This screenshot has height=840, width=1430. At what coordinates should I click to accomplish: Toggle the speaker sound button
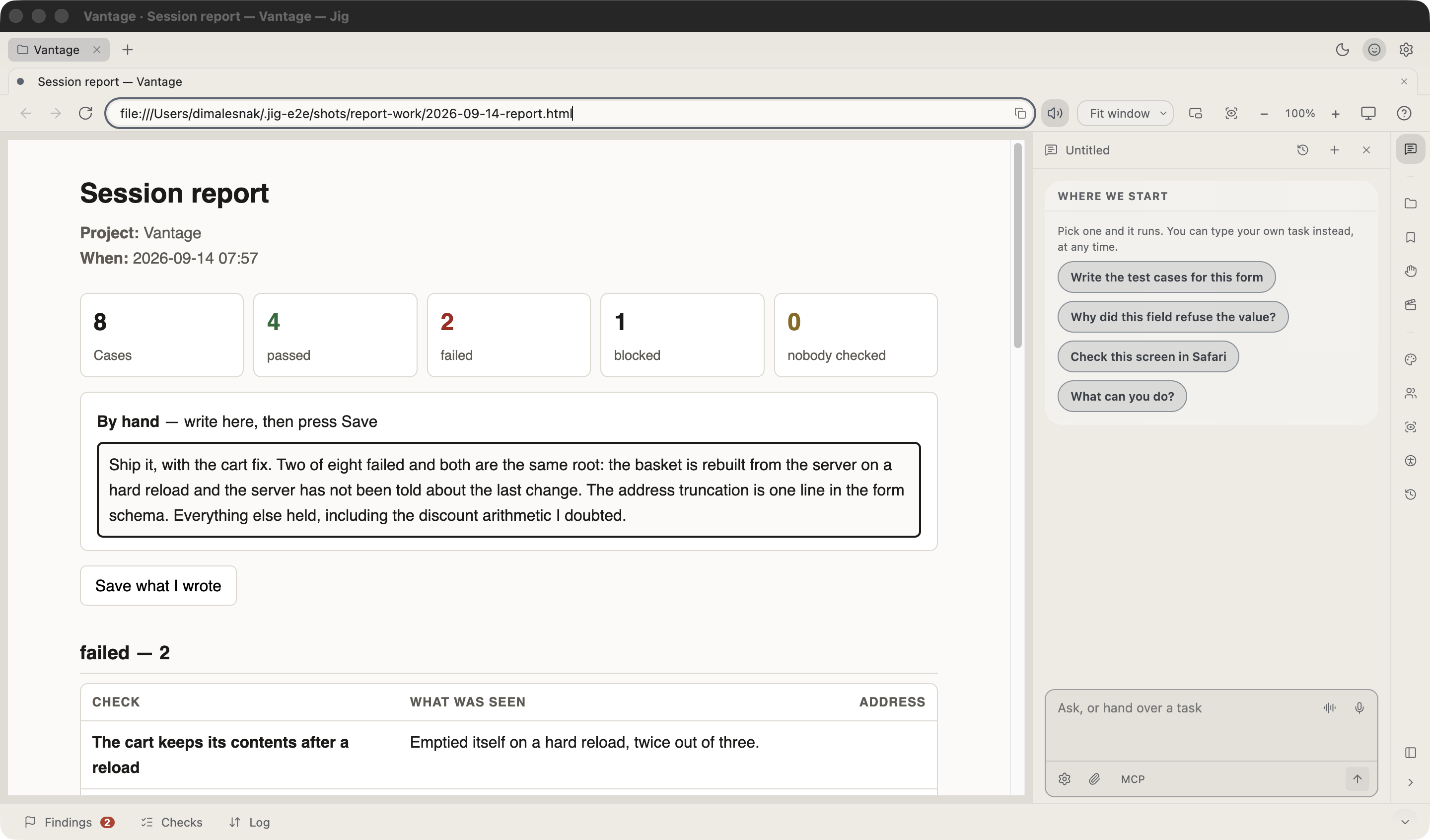[x=1055, y=114]
